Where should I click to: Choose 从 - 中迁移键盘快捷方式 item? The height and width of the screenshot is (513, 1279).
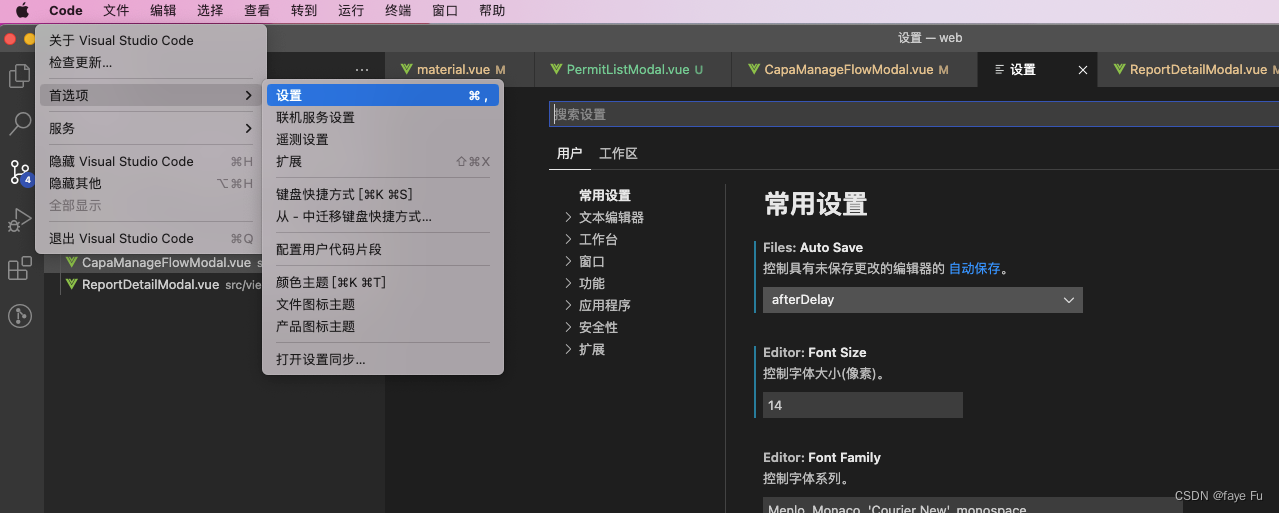pyautogui.click(x=383, y=216)
